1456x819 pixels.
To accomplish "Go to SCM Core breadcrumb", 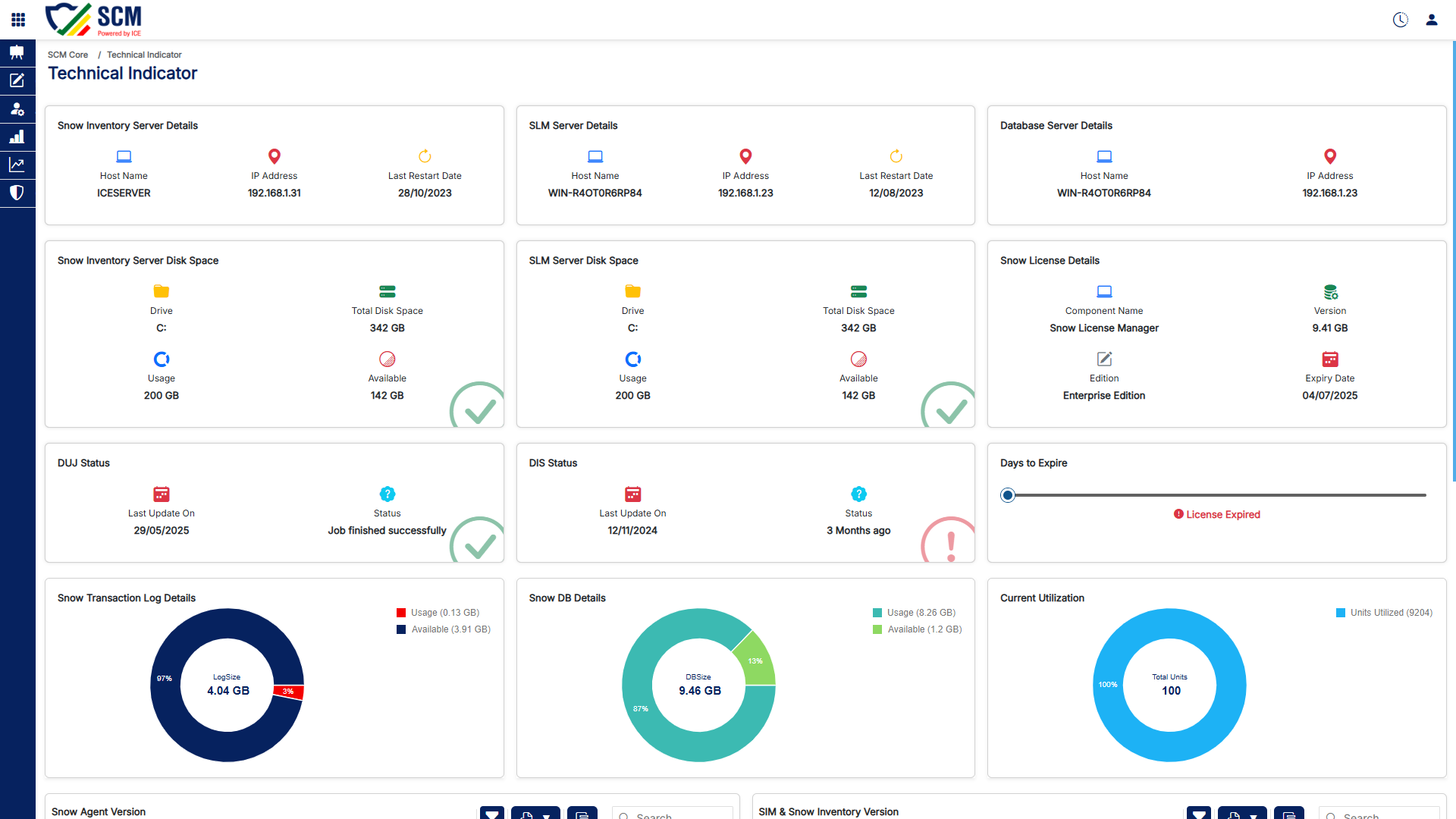I will [67, 55].
